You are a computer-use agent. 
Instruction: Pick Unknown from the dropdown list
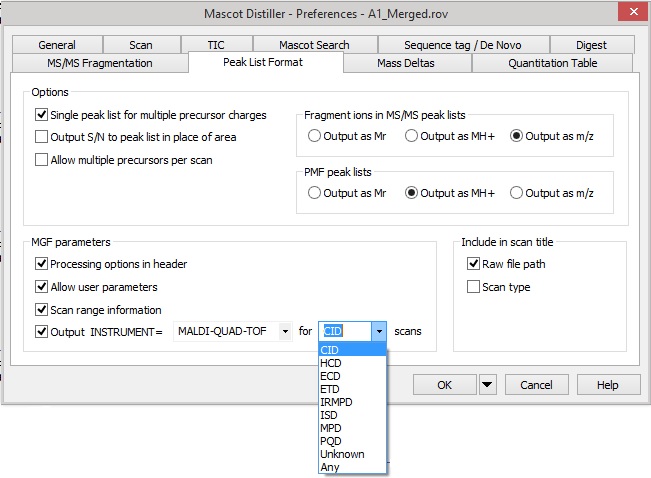(x=352, y=454)
